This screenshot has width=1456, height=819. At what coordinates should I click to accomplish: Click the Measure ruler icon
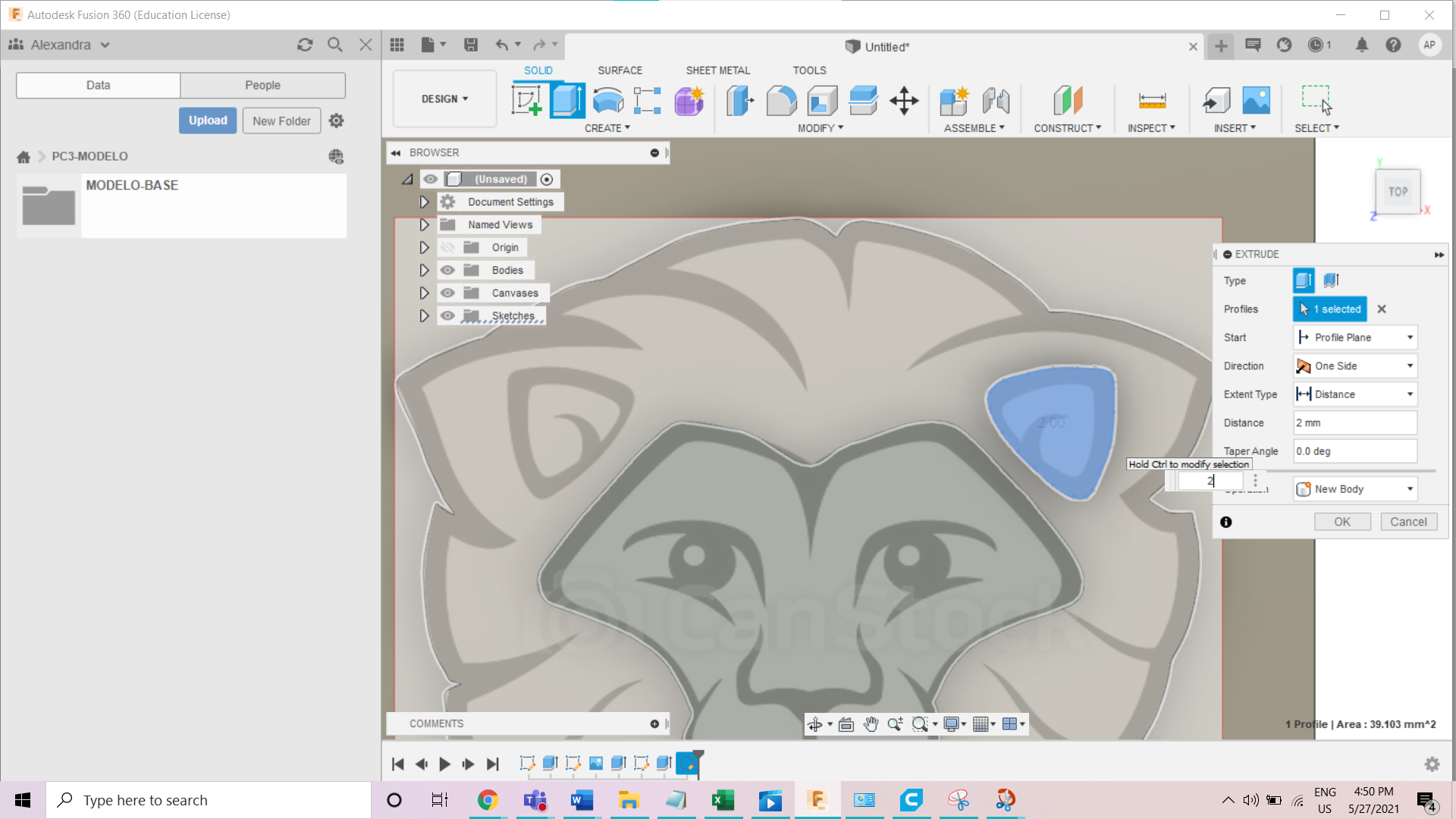[x=1152, y=100]
